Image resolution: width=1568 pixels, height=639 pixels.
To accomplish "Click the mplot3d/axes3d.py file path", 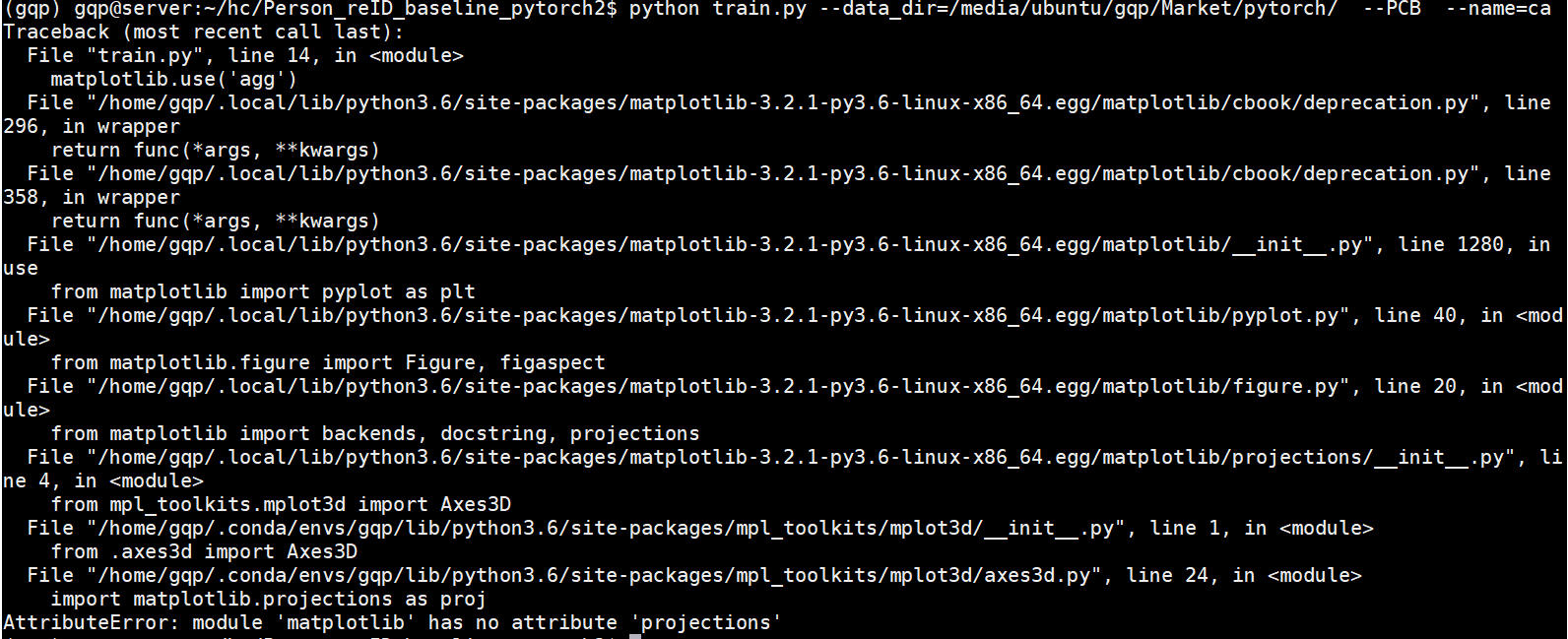I will [x=594, y=575].
